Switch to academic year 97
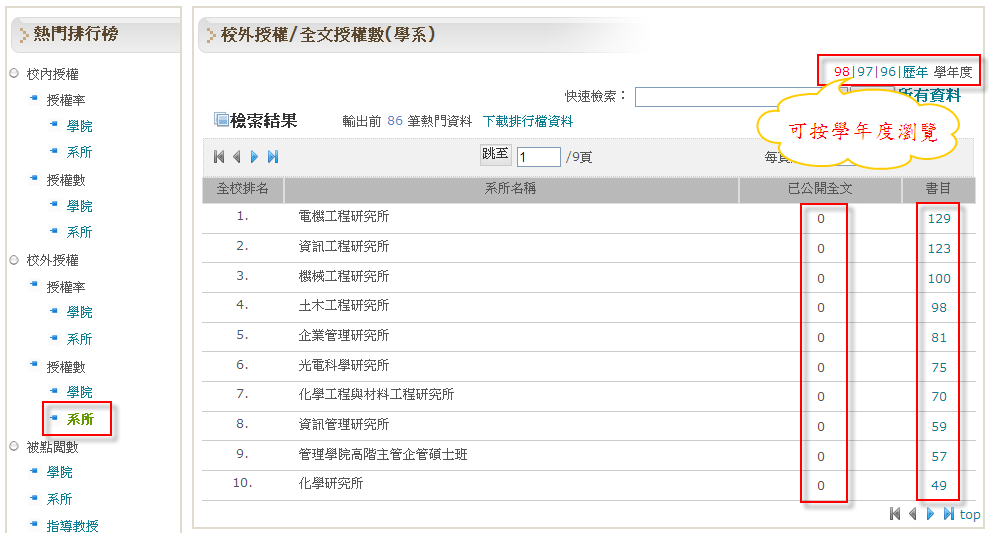Viewport: 989px width, 533px height. [865, 72]
